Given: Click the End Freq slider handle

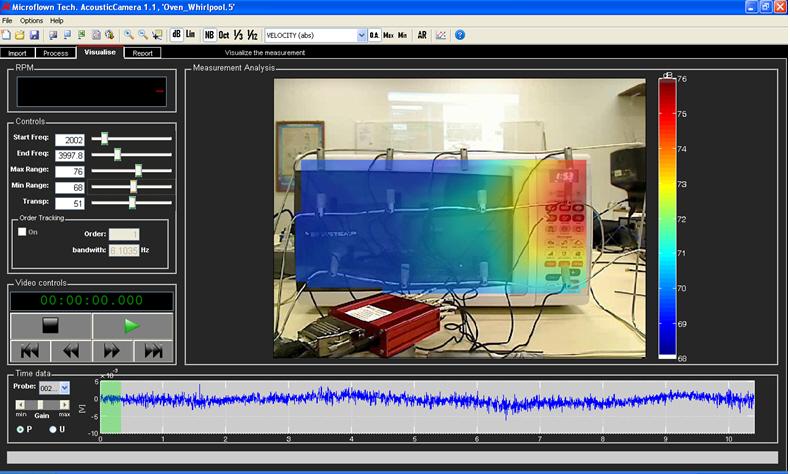Looking at the screenshot, I should coord(117,155).
